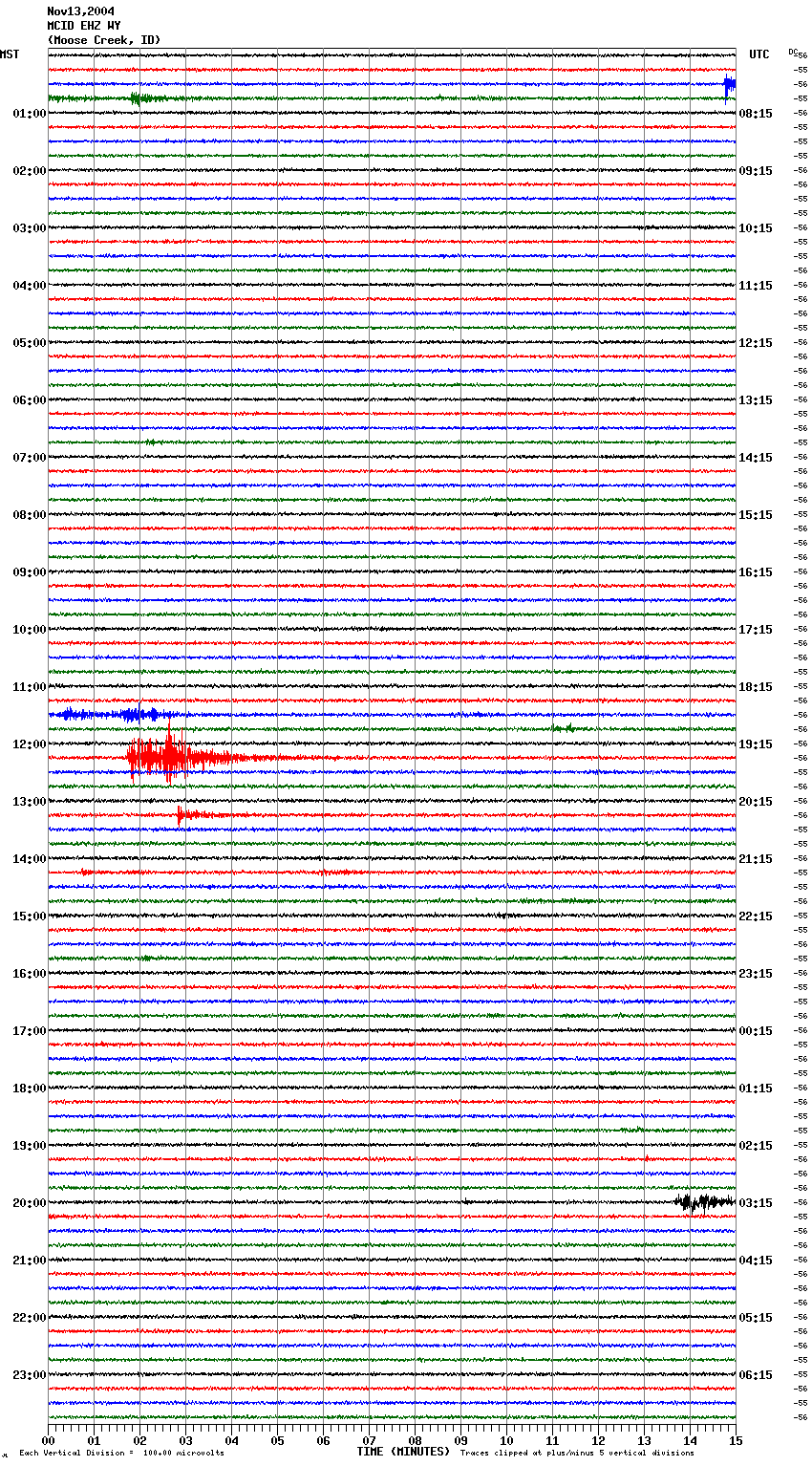Select the 14:00 MST time label
812x1466 pixels.
(x=30, y=859)
